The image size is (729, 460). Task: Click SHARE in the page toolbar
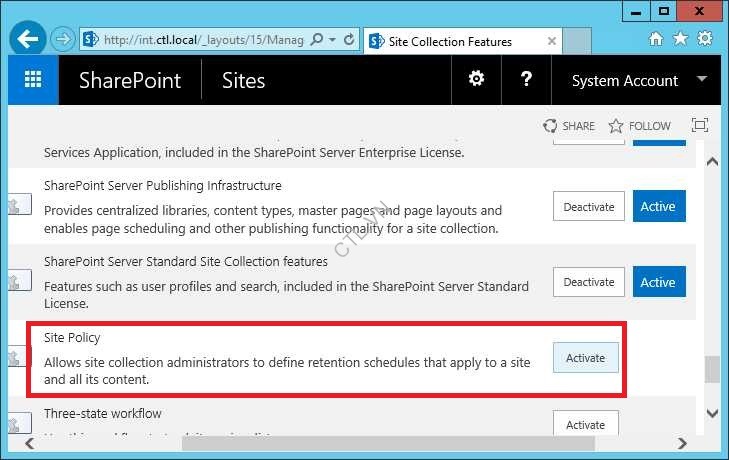click(569, 126)
